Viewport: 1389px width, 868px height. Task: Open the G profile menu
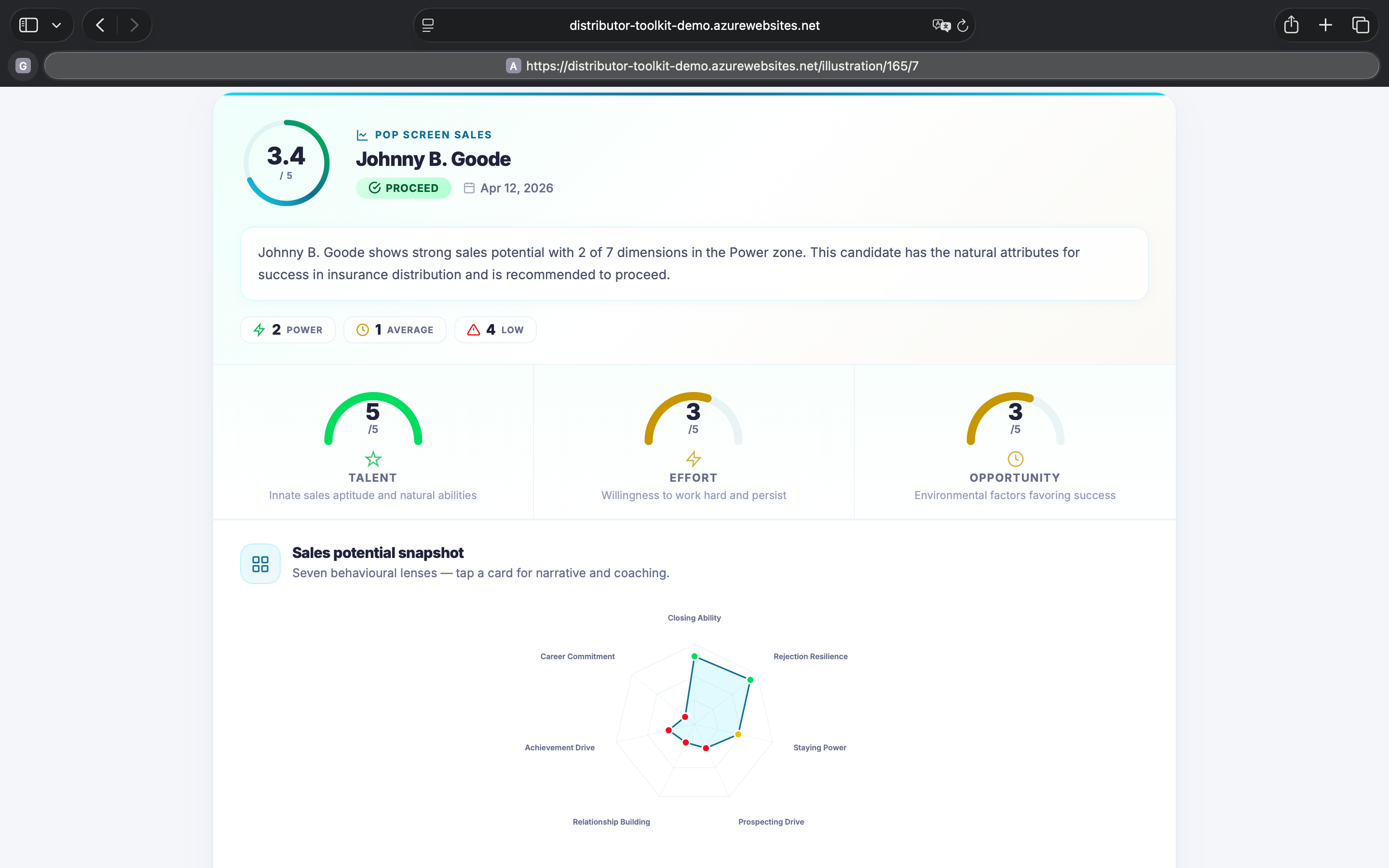[22, 66]
